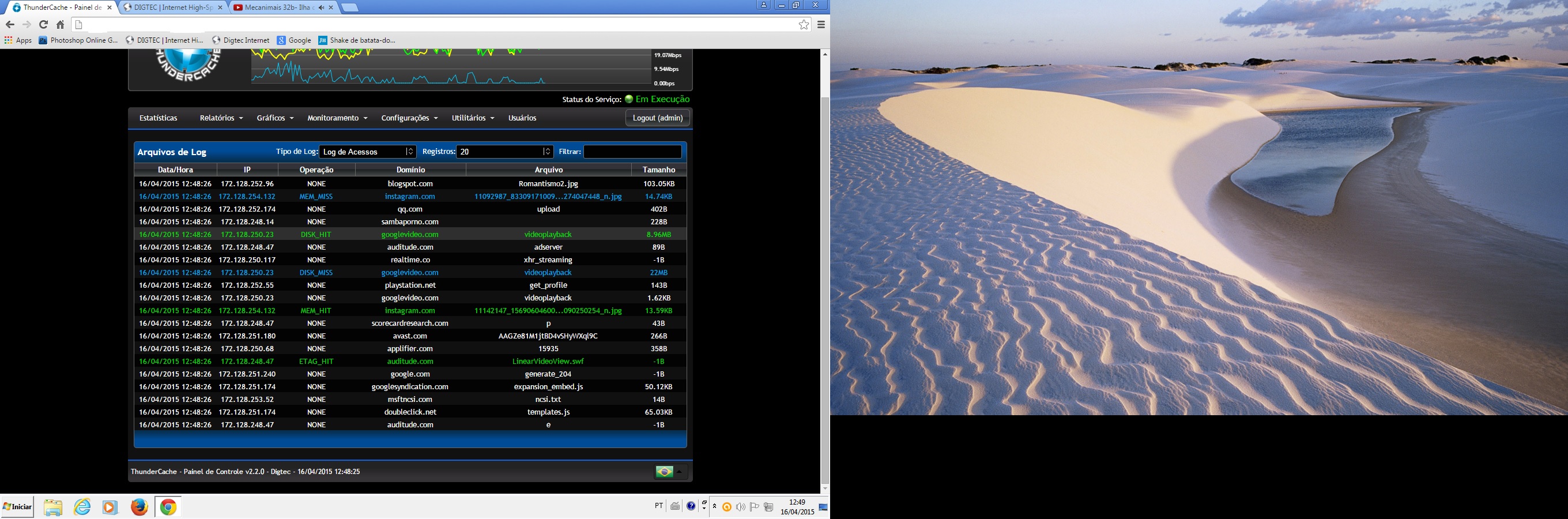Image resolution: width=1568 pixels, height=519 pixels.
Task: Open the Registros count dropdown
Action: click(505, 152)
